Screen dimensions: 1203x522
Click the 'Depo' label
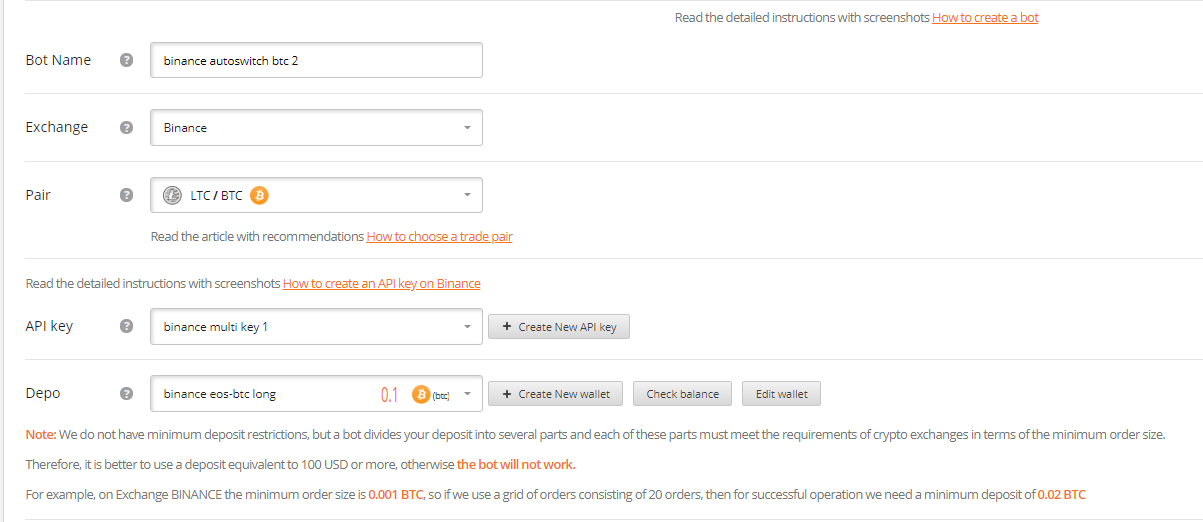click(43, 394)
